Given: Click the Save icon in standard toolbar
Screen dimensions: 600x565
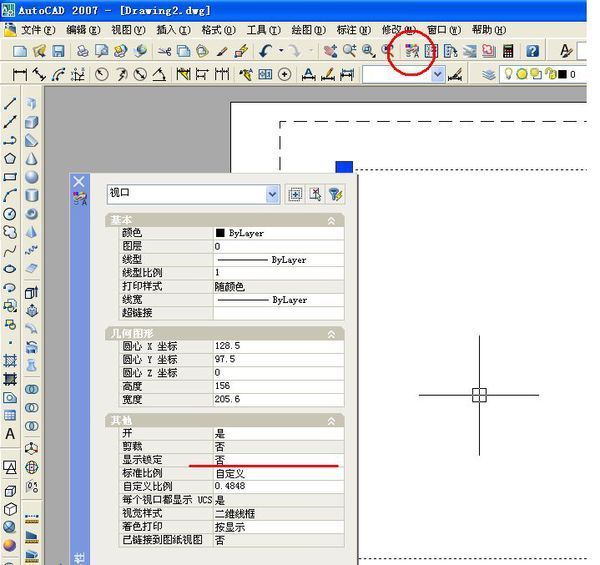Looking at the screenshot, I should tap(58, 50).
